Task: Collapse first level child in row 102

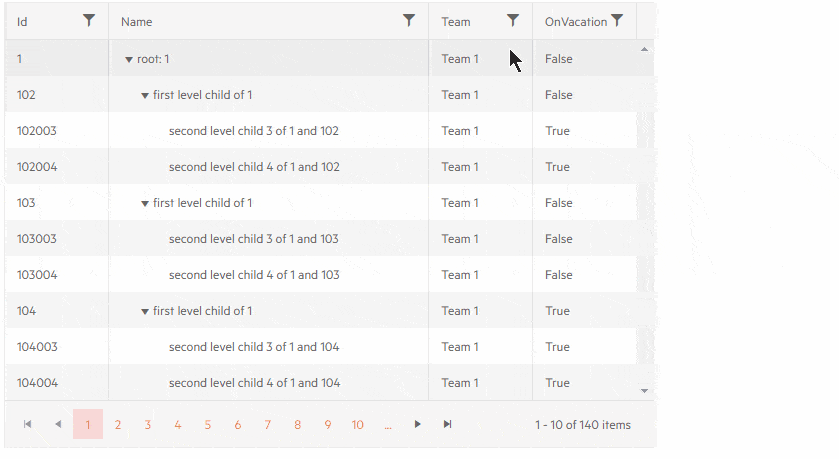Action: click(x=145, y=96)
